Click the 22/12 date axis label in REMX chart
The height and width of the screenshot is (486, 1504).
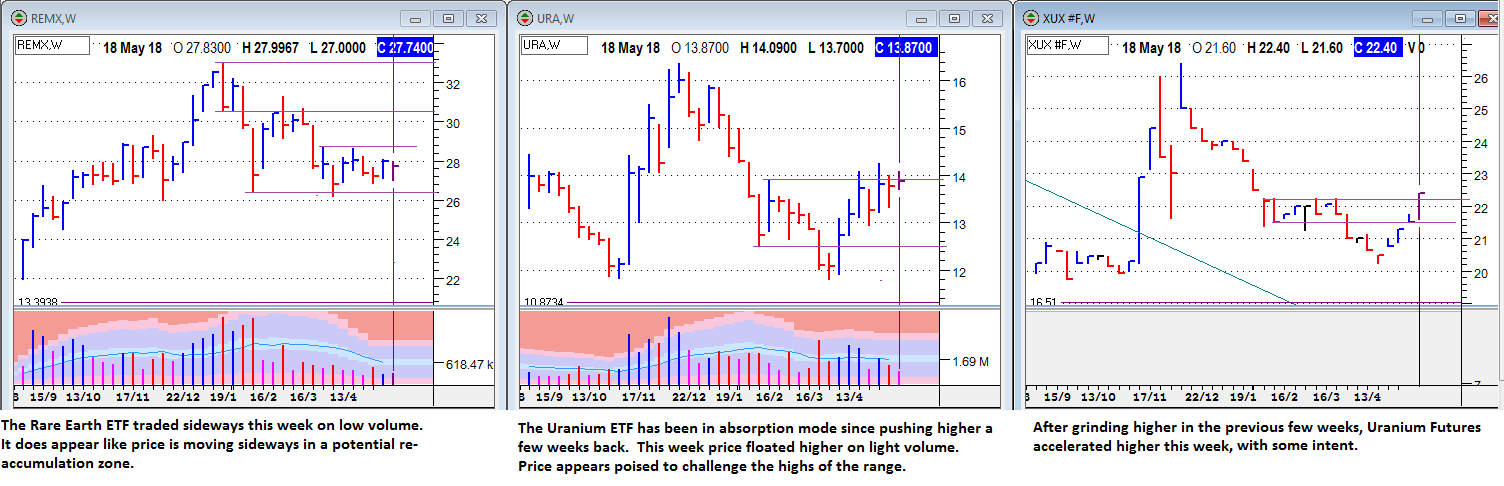click(183, 397)
